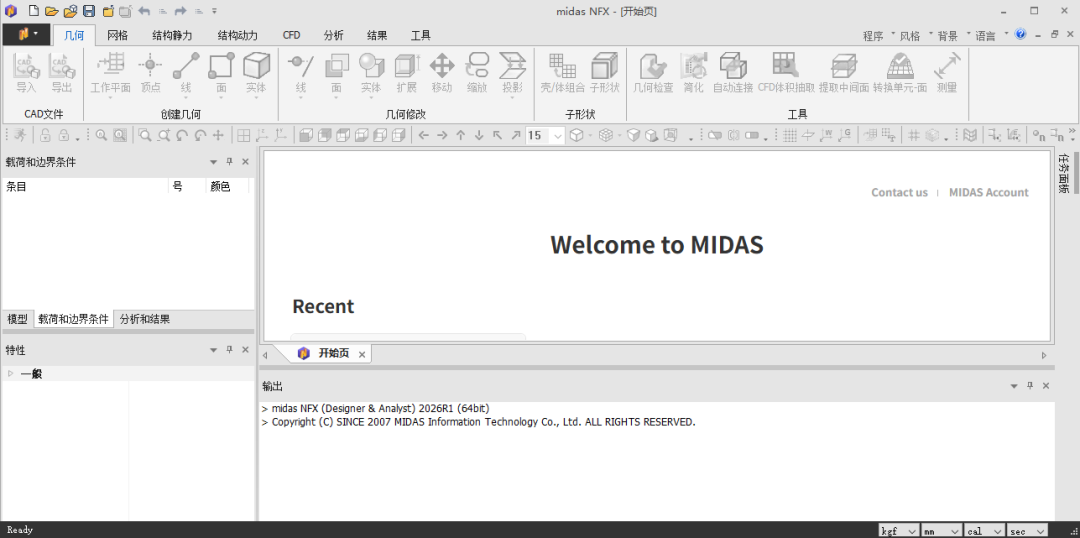This screenshot has width=1080, height=538.
Task: Click the Contact us link
Action: [x=899, y=193]
